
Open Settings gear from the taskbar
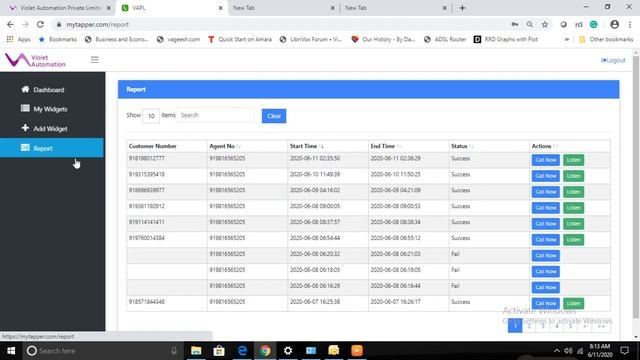[288, 351]
